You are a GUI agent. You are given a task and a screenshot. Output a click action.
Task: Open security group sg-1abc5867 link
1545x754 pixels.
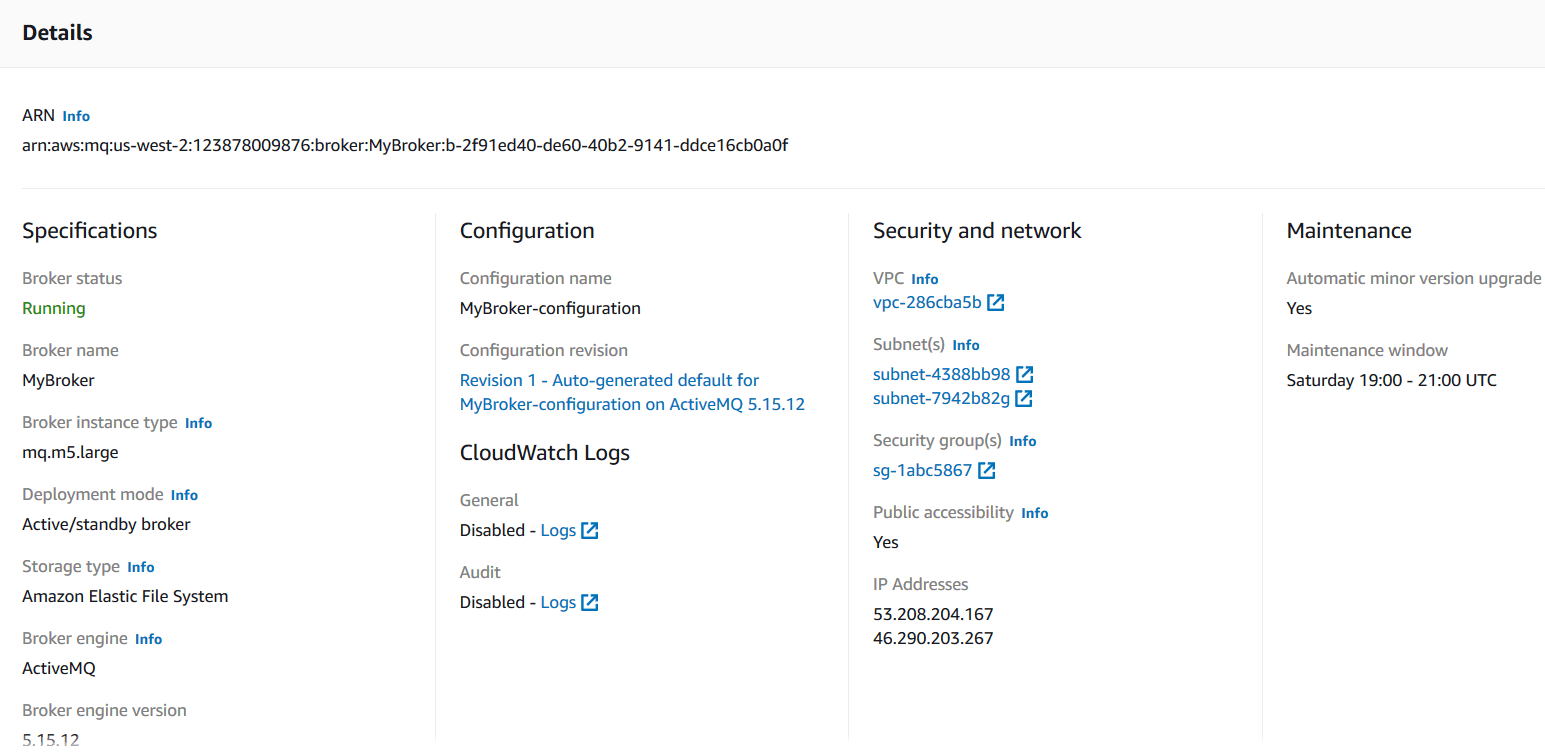[922, 470]
